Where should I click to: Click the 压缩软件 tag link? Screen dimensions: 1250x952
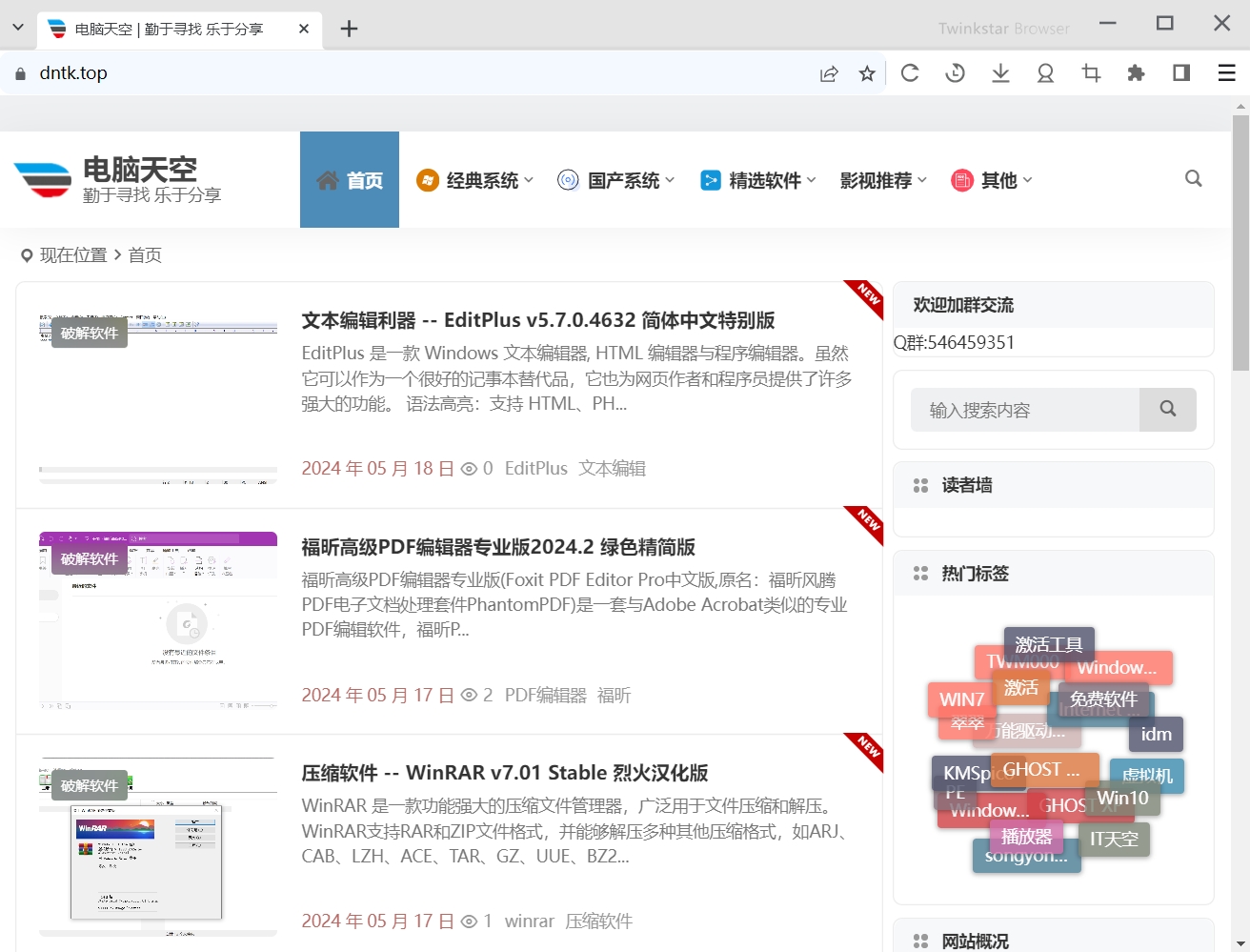[599, 922]
